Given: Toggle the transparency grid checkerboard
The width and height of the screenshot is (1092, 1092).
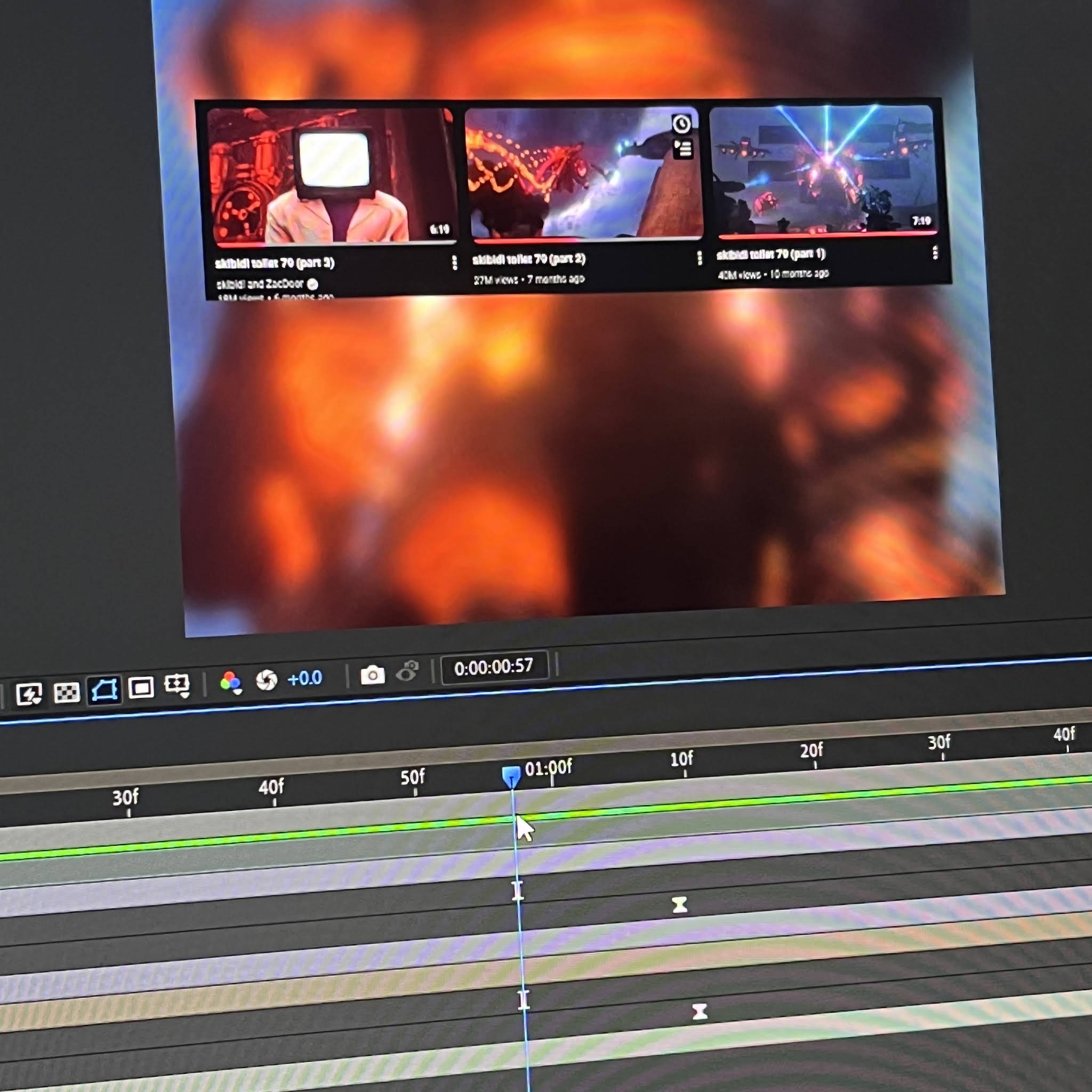Looking at the screenshot, I should (x=67, y=692).
